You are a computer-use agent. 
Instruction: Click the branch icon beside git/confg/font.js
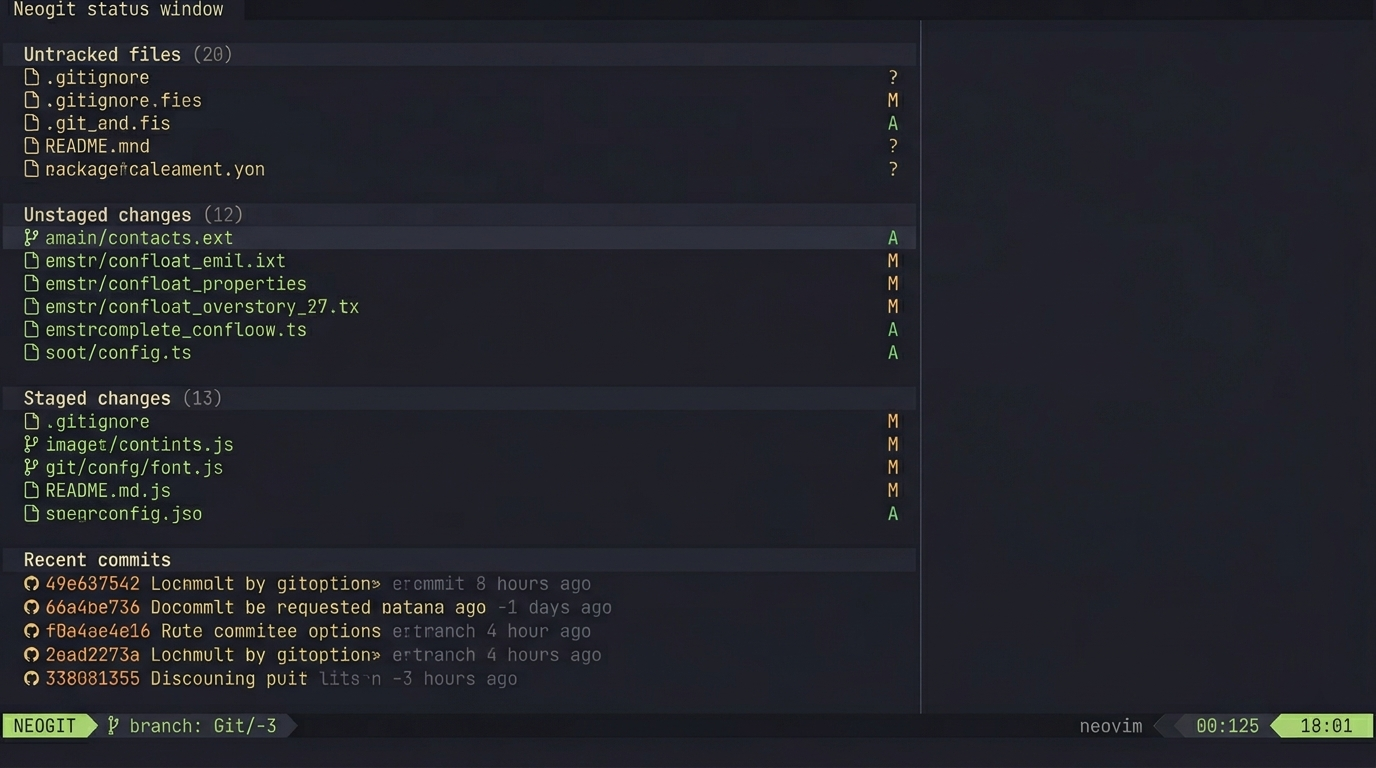pos(31,467)
